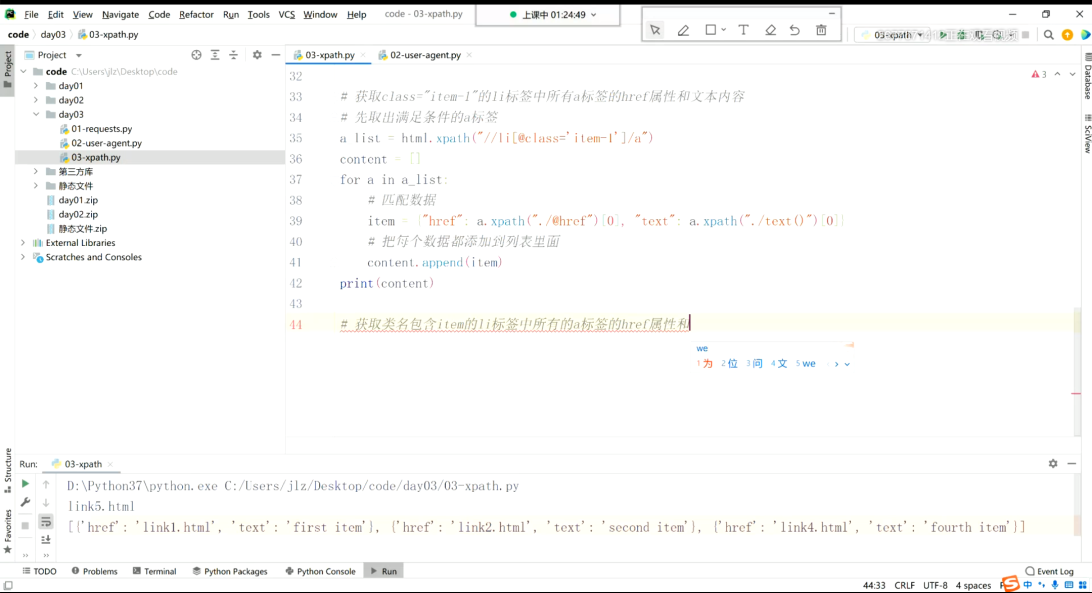Open the Python Console tool window
Screen dimensions: 1092x593
pos(320,571)
